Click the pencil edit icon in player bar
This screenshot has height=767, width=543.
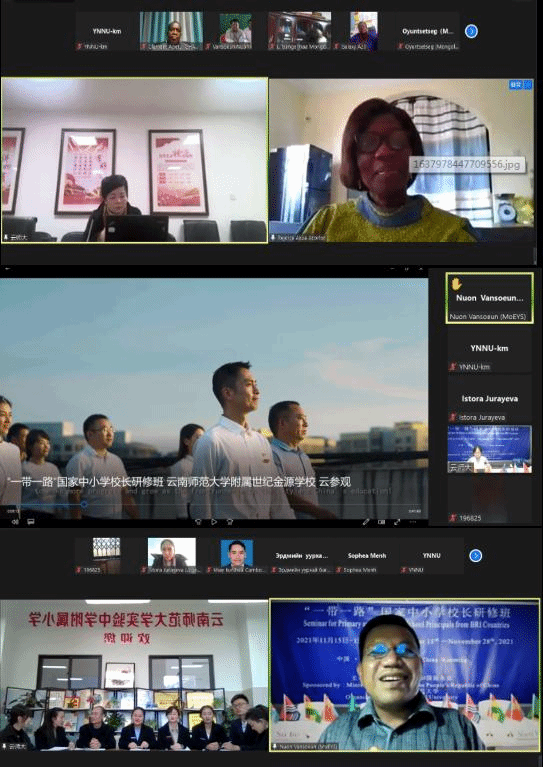365,522
